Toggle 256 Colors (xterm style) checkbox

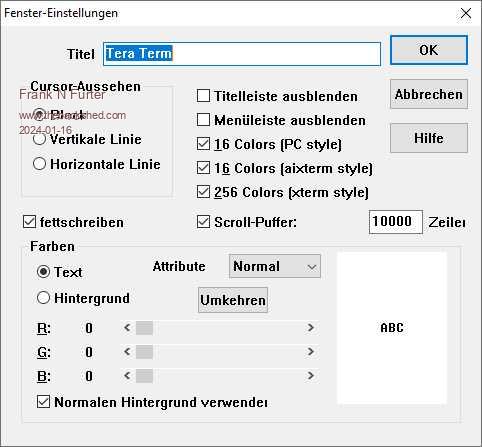click(203, 192)
